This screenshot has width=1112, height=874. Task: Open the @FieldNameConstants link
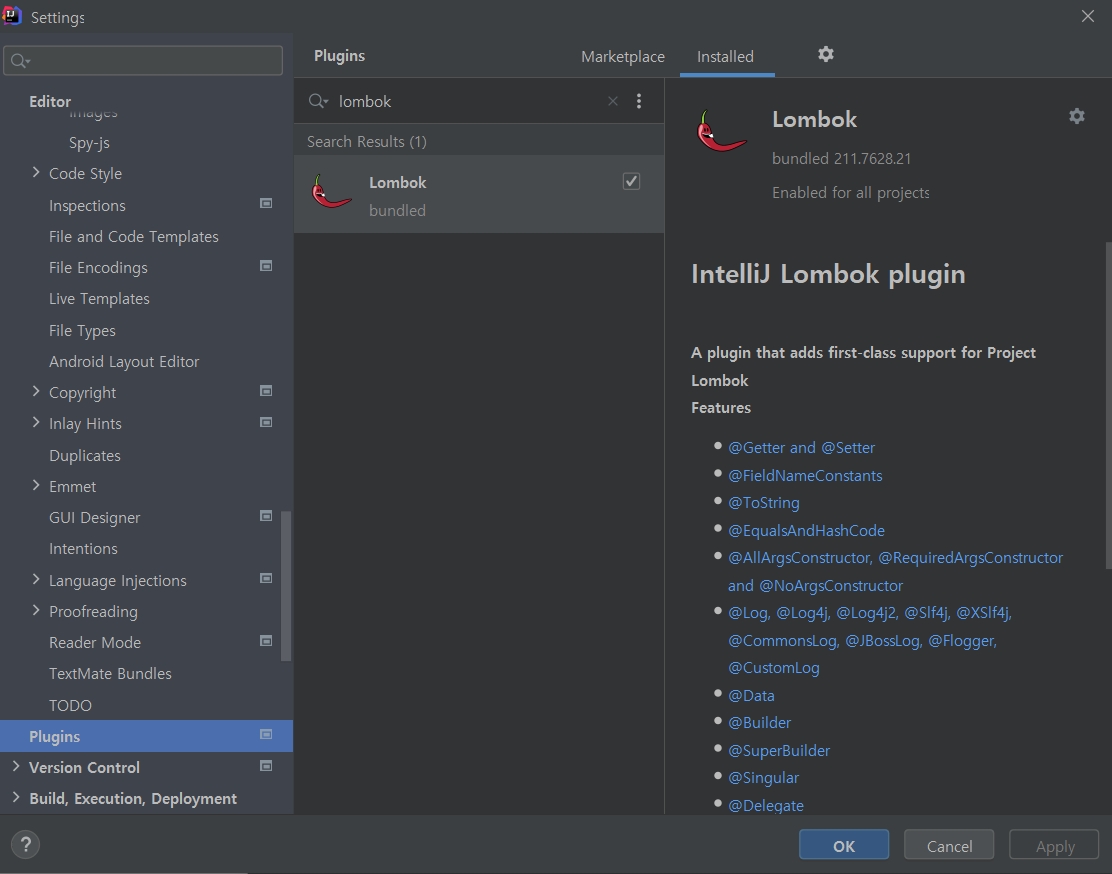tap(805, 475)
